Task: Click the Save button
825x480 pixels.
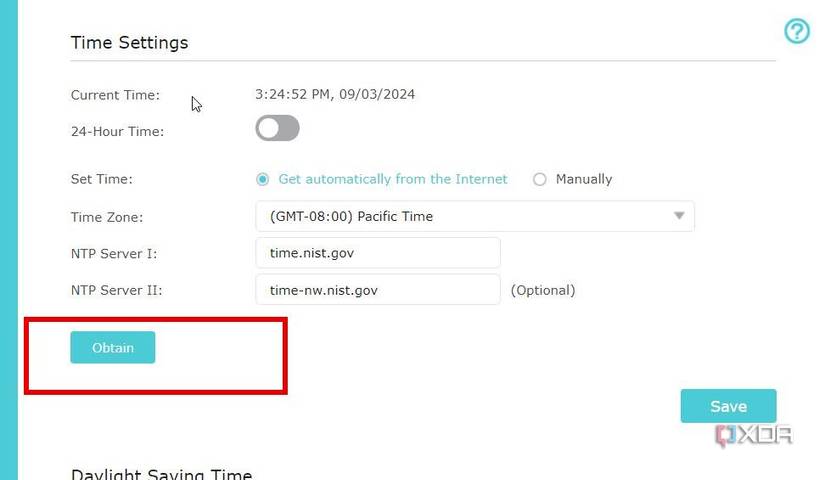Action: click(x=728, y=406)
